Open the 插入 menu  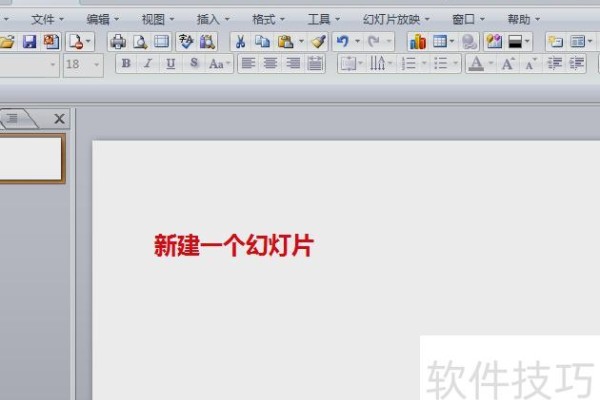click(x=213, y=19)
